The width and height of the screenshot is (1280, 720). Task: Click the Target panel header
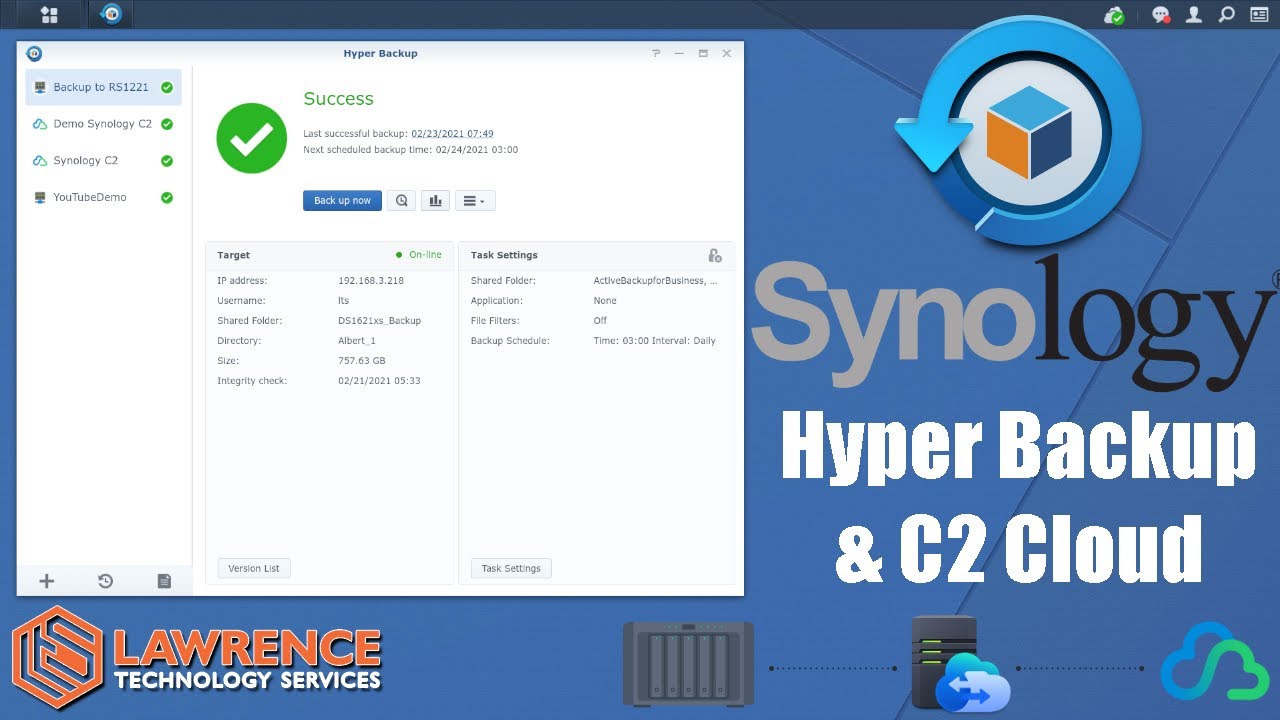(329, 255)
